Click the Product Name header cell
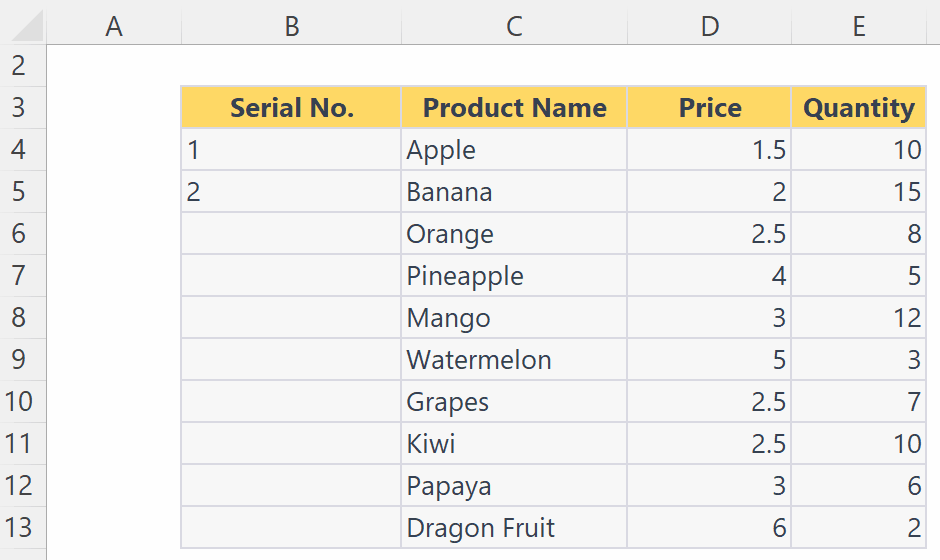The image size is (940, 560). coord(514,107)
